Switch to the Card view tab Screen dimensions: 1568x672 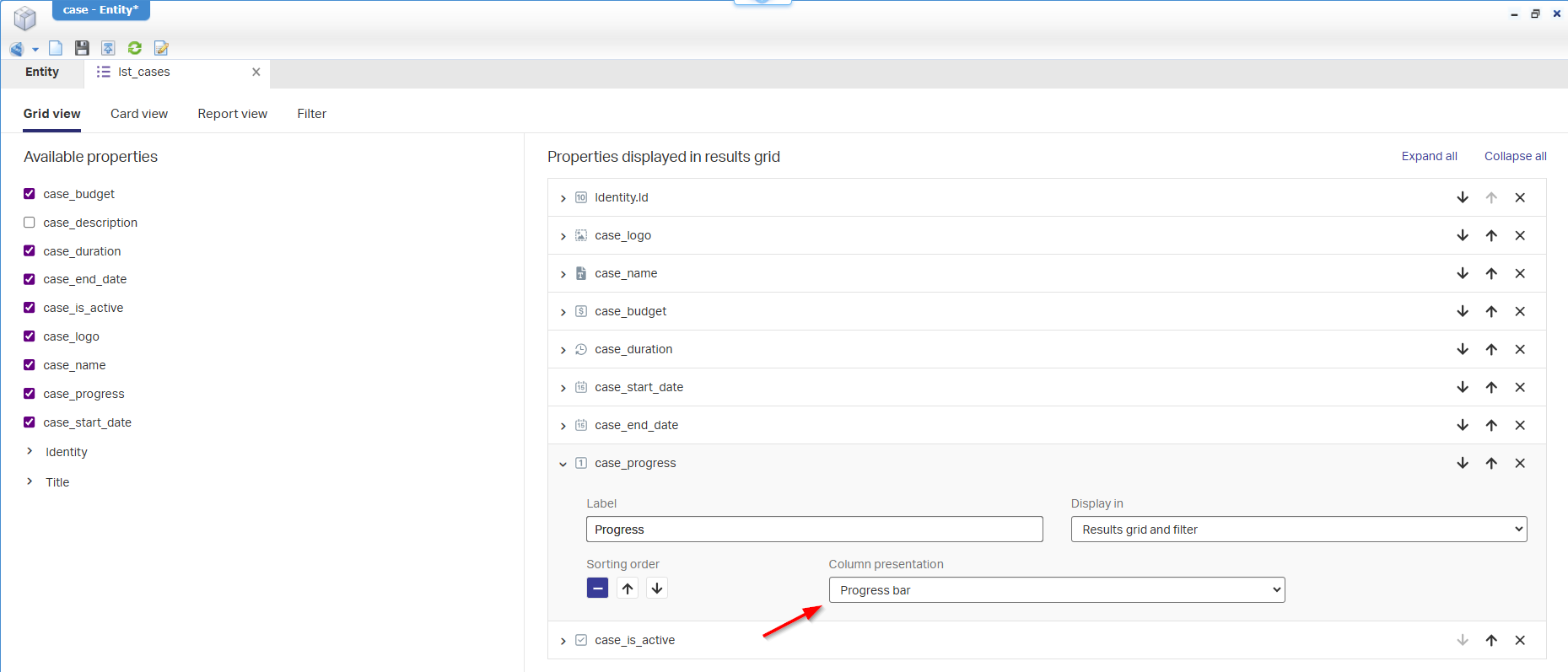click(x=139, y=114)
